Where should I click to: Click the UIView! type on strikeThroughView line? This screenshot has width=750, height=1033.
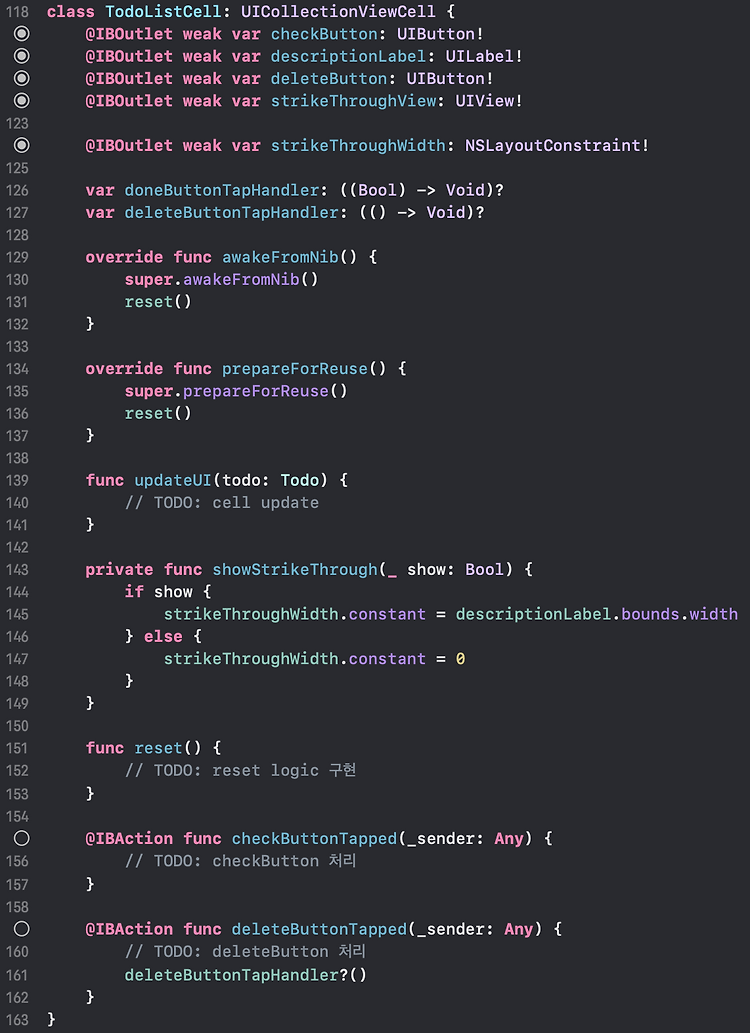489,101
